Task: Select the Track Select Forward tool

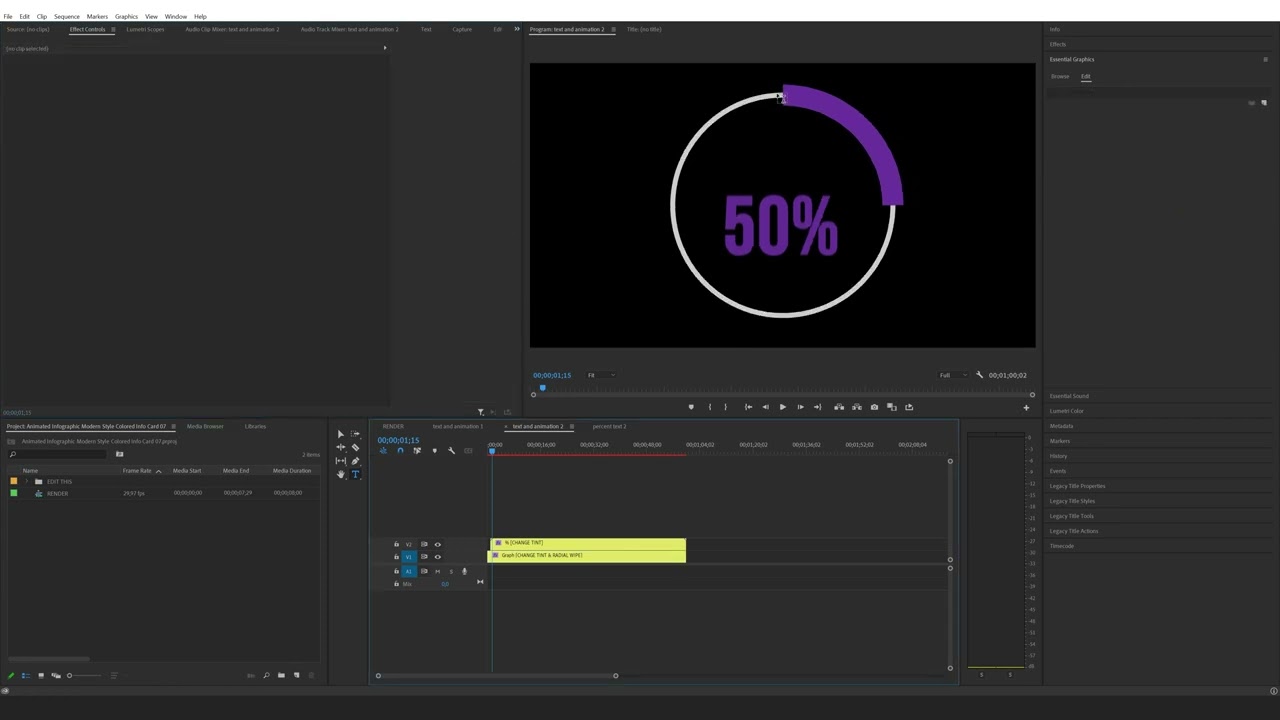Action: 355,435
